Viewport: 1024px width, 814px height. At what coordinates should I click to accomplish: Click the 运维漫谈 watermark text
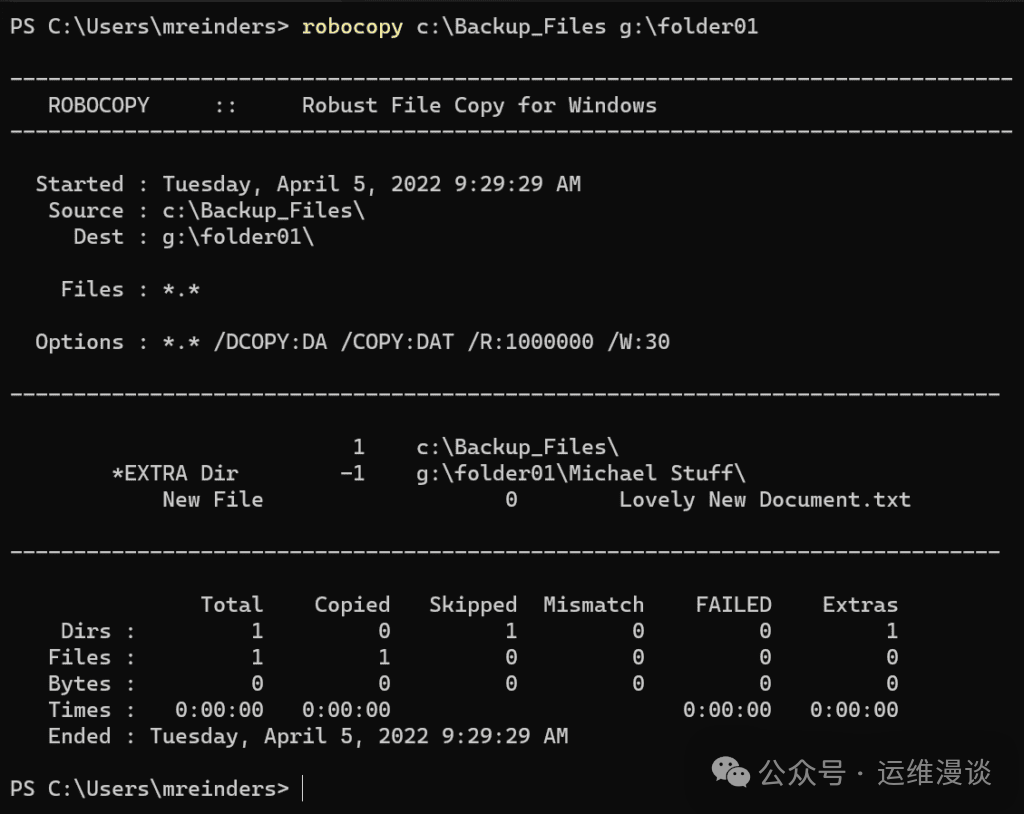pyautogui.click(x=934, y=772)
